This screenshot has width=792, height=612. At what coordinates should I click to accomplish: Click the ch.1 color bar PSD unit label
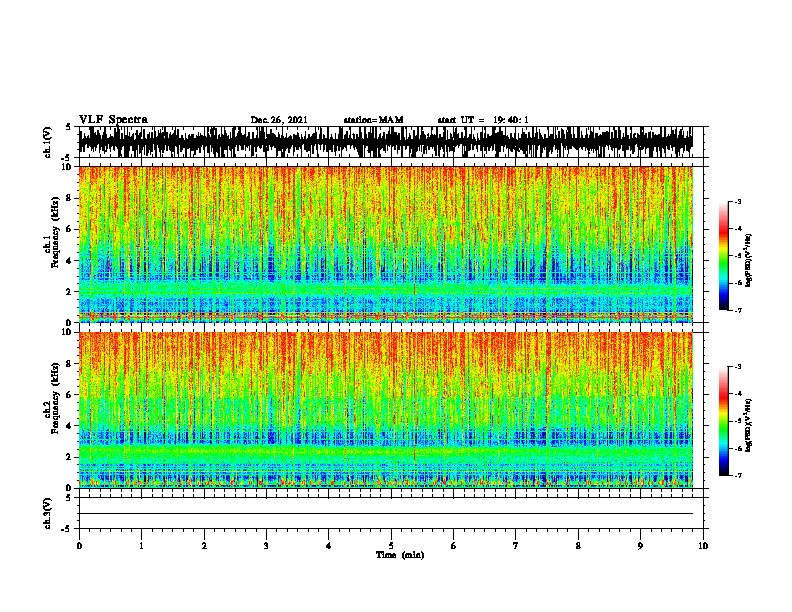[x=749, y=260]
